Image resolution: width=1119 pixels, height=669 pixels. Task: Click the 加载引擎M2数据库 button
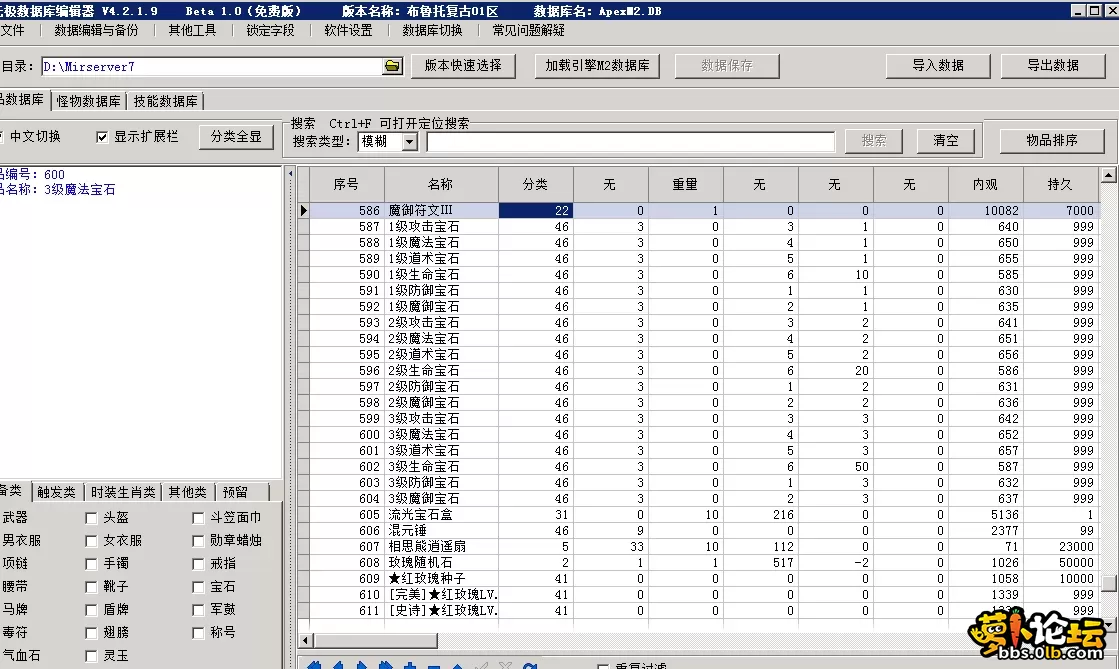pyautogui.click(x=597, y=66)
